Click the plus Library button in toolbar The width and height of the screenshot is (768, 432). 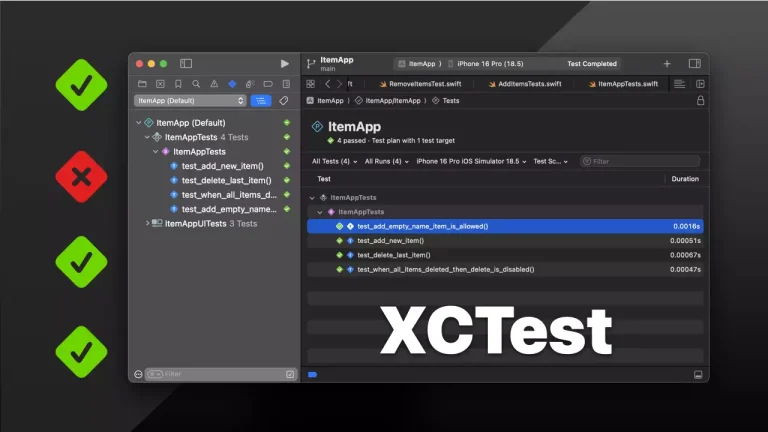[x=667, y=64]
